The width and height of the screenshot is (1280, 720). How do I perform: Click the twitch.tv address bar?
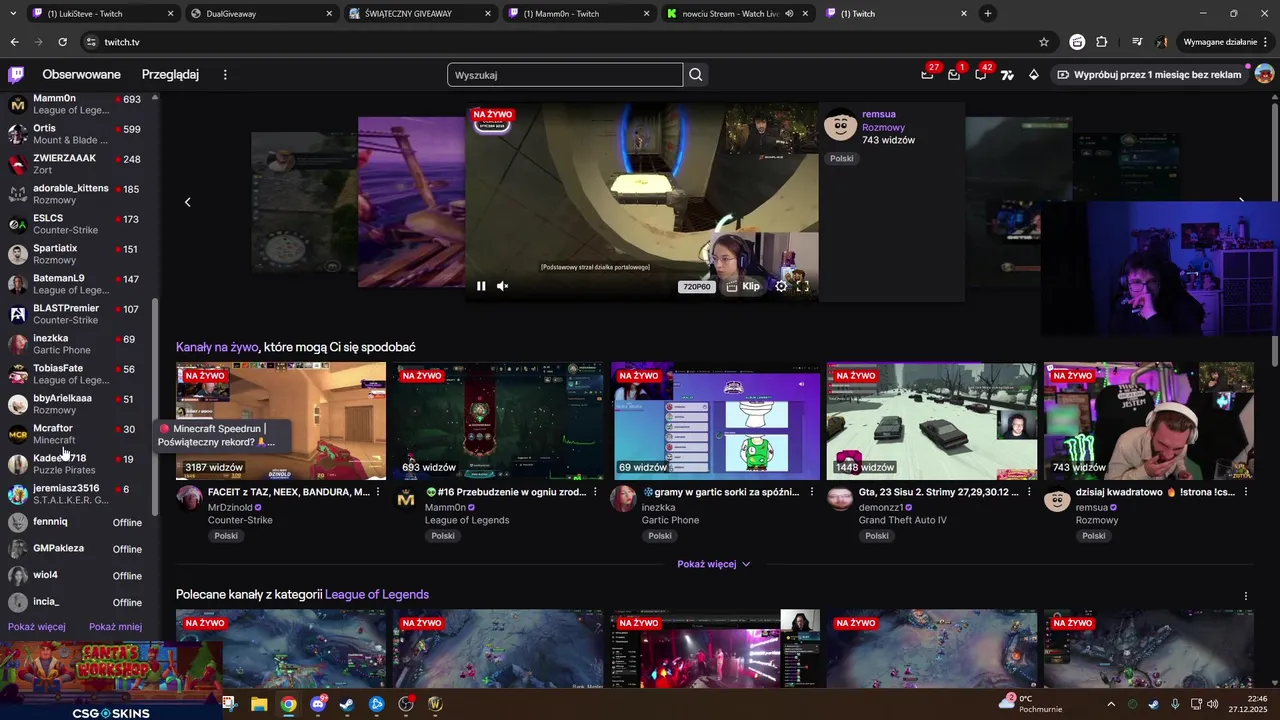(x=560, y=42)
